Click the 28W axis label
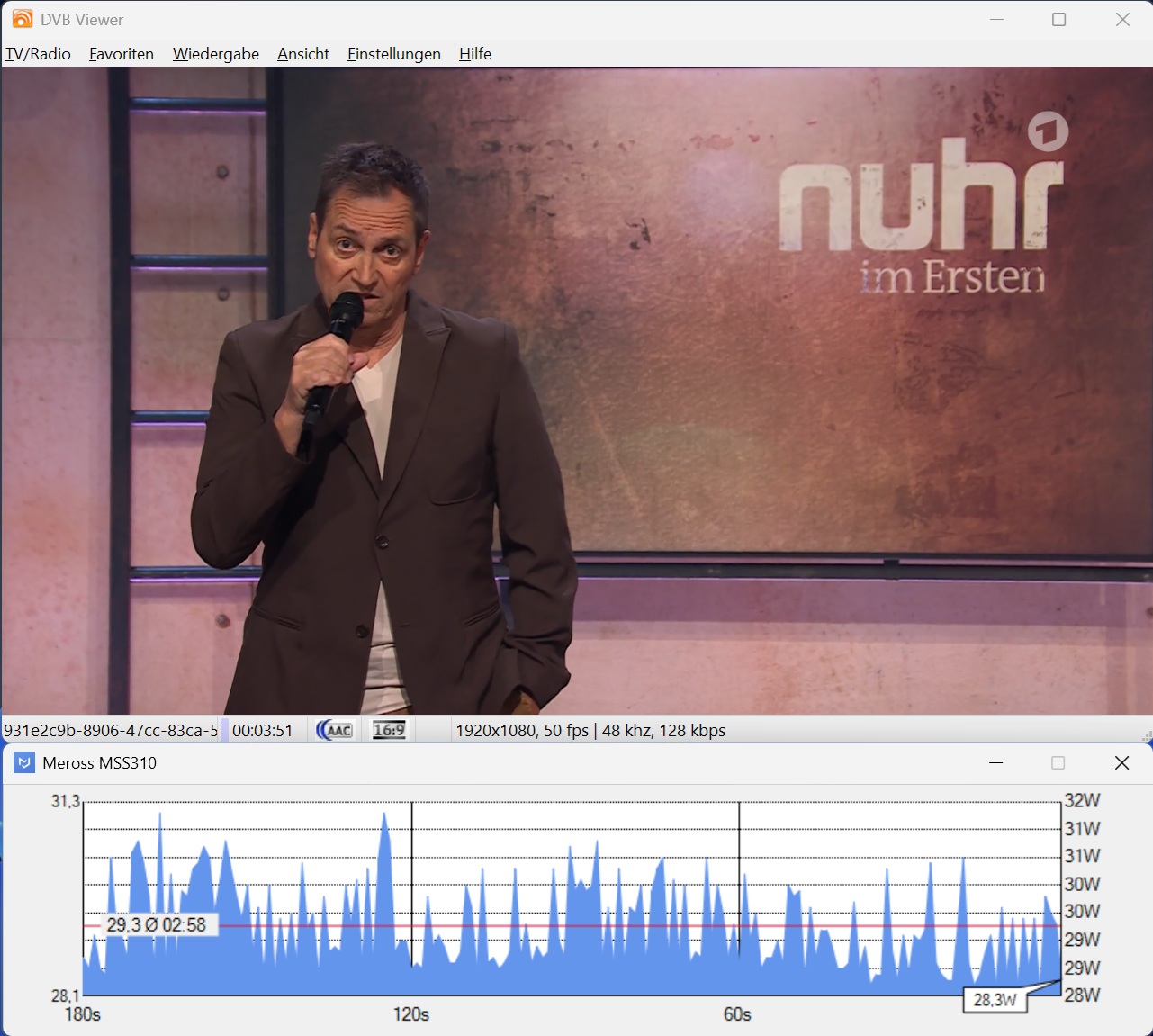The height and width of the screenshot is (1036, 1153). (1083, 995)
